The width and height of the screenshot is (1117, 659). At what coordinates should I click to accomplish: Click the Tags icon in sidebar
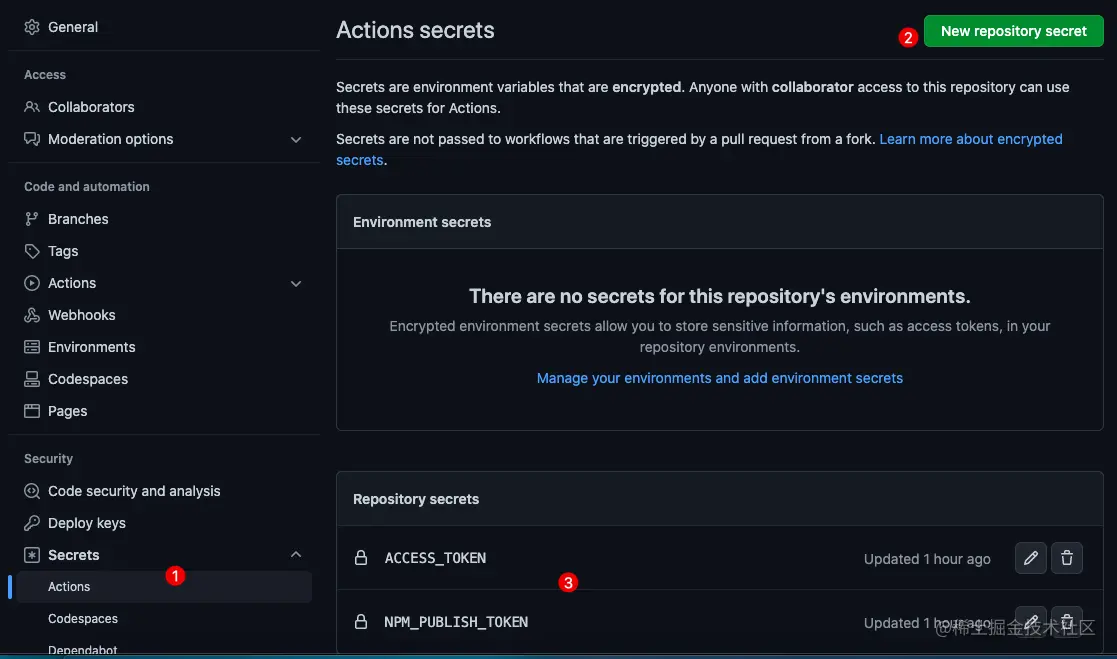point(32,251)
